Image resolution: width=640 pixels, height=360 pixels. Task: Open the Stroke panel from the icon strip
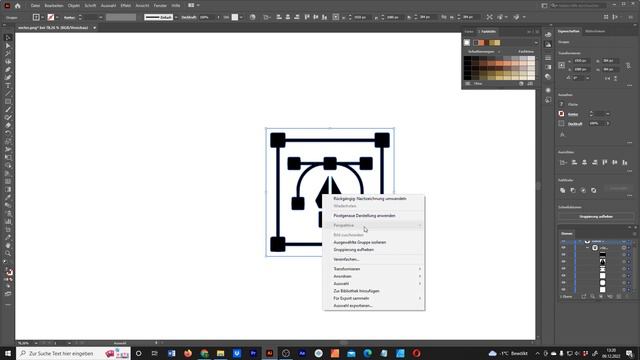[x=548, y=58]
